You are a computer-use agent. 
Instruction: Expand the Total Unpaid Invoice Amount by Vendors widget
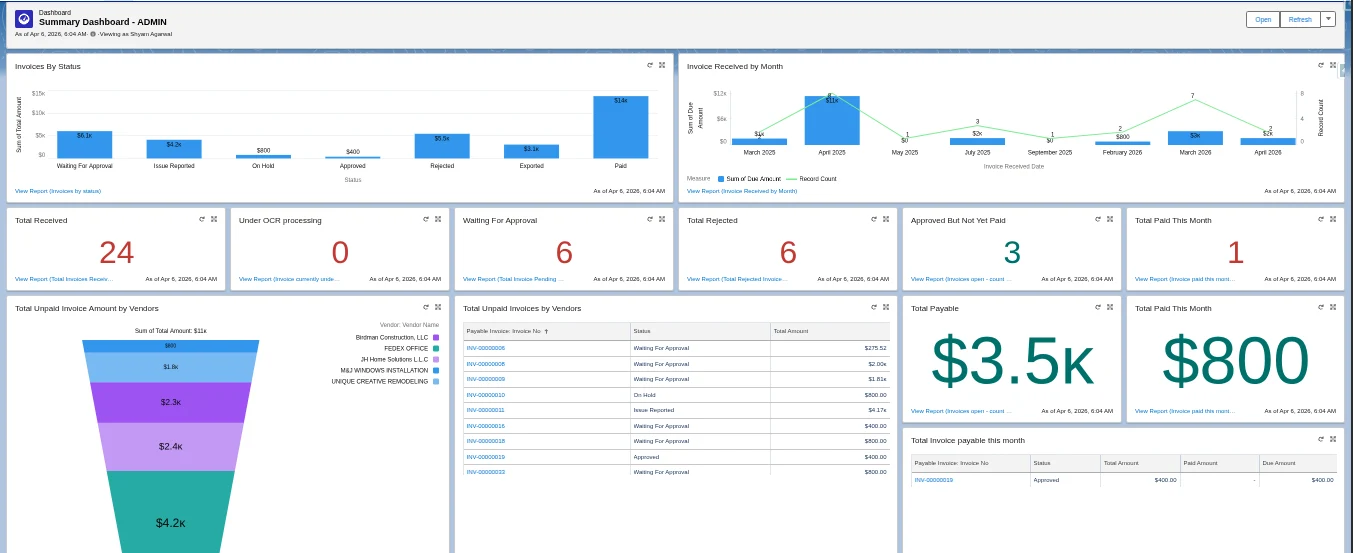point(438,307)
